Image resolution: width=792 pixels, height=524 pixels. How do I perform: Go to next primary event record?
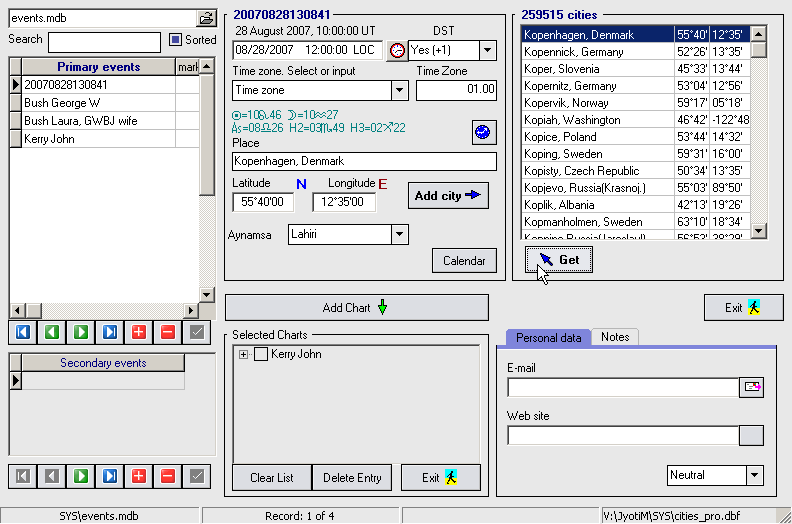click(80, 332)
